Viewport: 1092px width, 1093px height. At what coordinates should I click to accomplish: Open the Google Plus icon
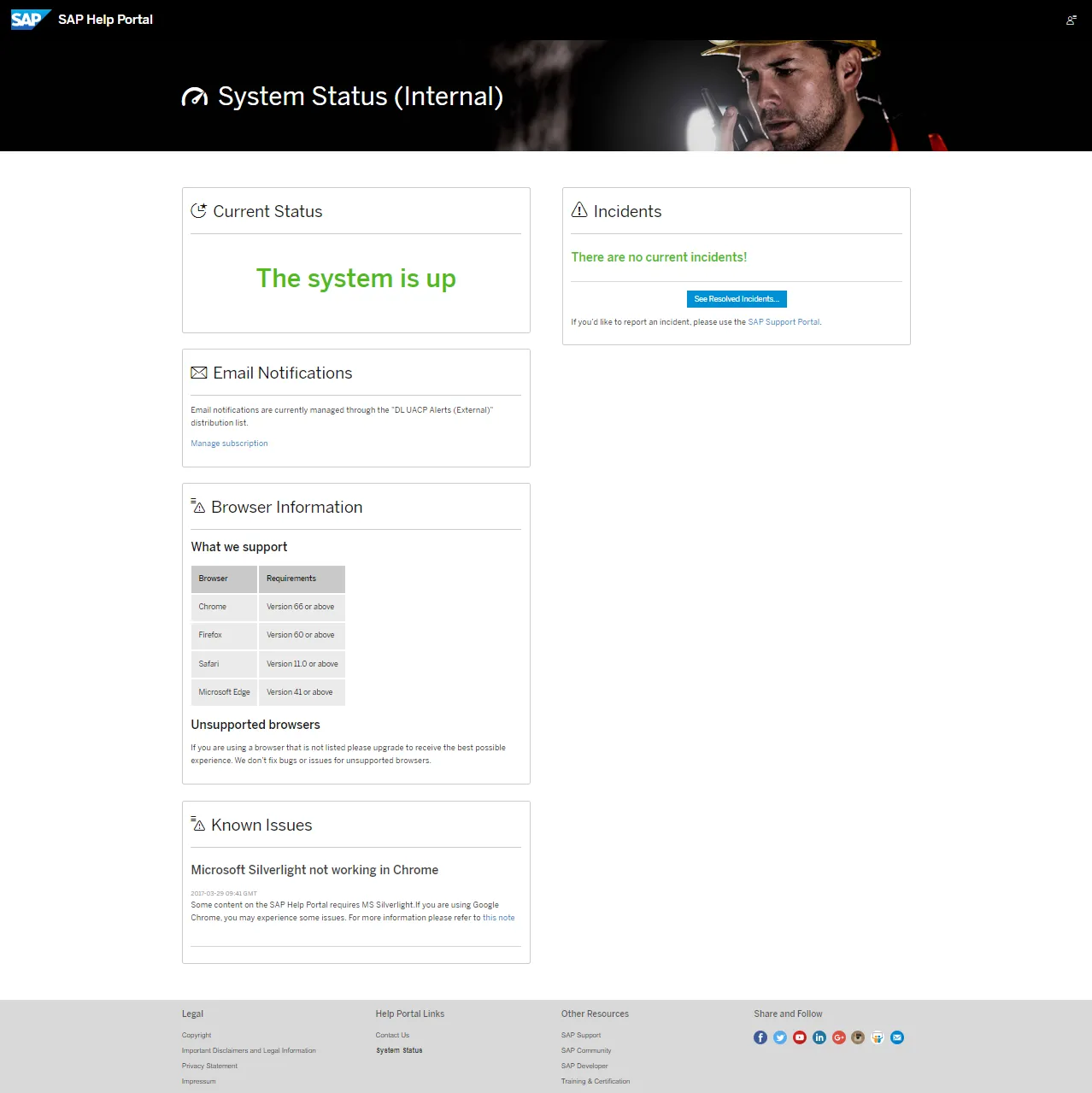839,1037
